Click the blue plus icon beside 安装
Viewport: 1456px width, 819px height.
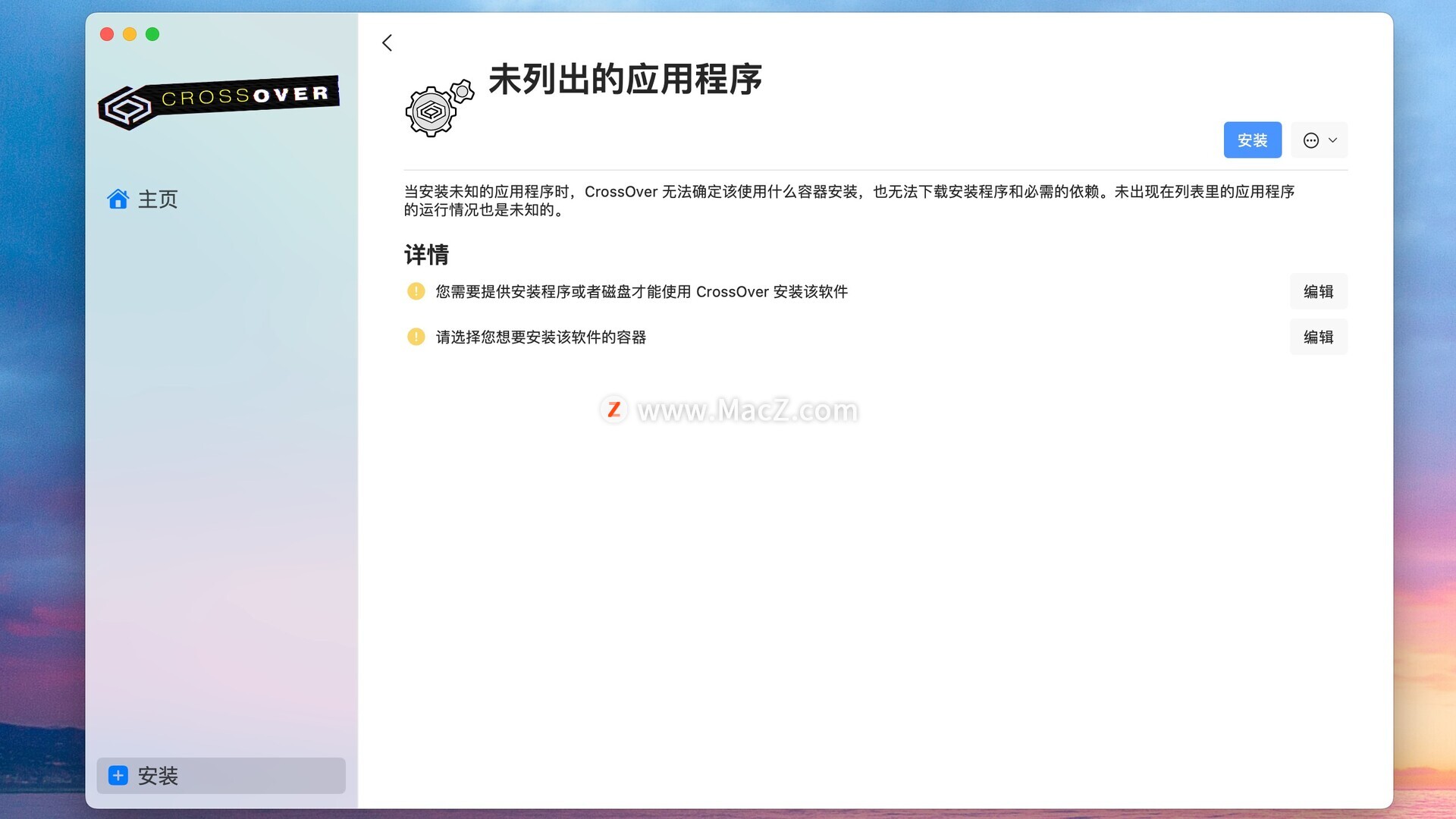pyautogui.click(x=118, y=775)
